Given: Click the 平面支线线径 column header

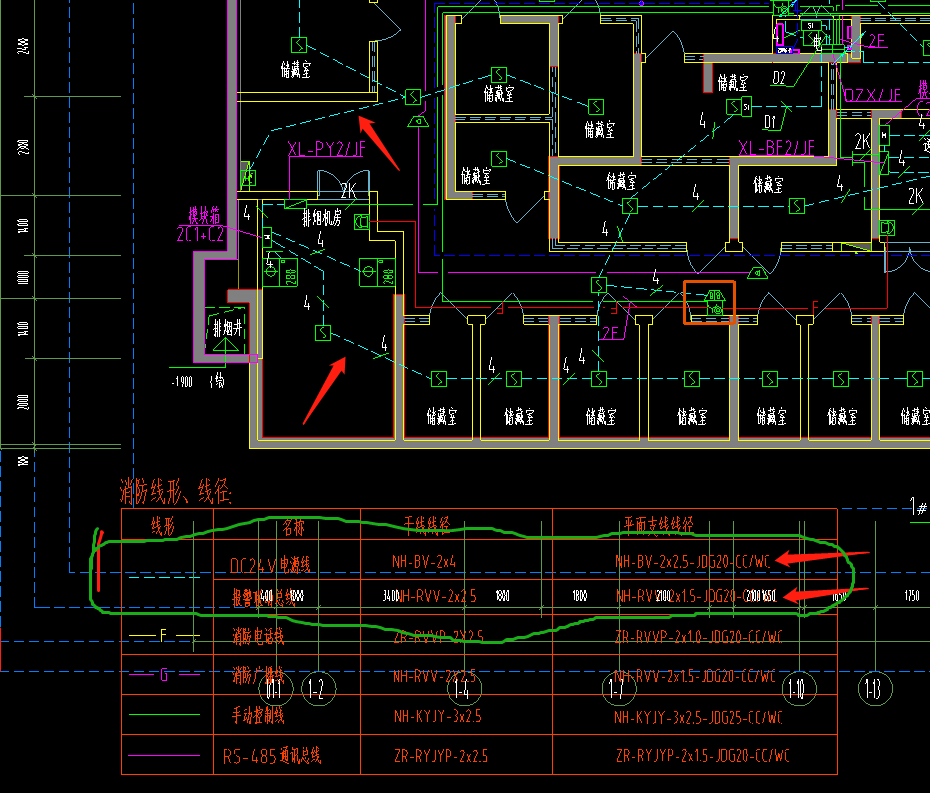Looking at the screenshot, I should 658,524.
